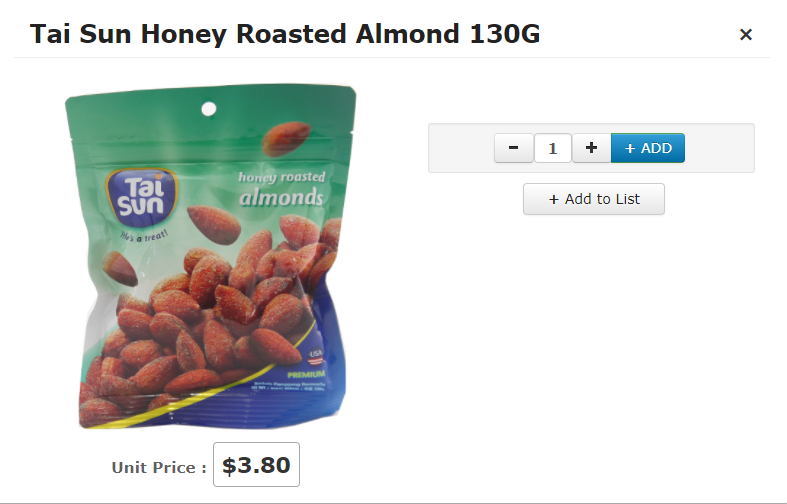Viewport: 787px width, 504px height.
Task: Close the product dialog with the X
Action: coord(746,34)
